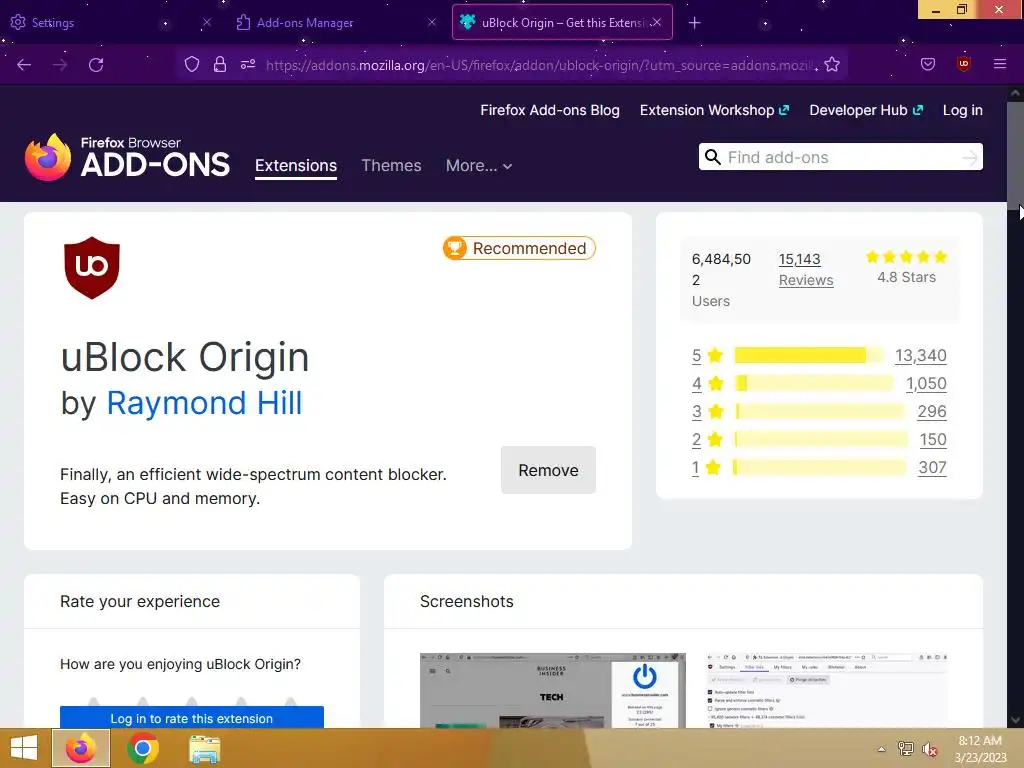
Task: Click the uBlock Origin shield logo
Action: pos(92,268)
